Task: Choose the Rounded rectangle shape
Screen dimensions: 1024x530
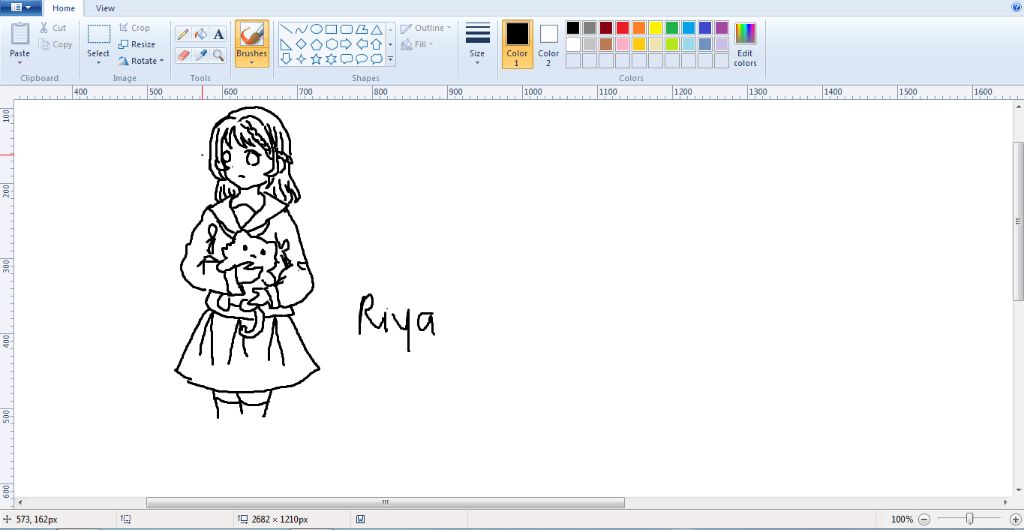Action: [346, 29]
